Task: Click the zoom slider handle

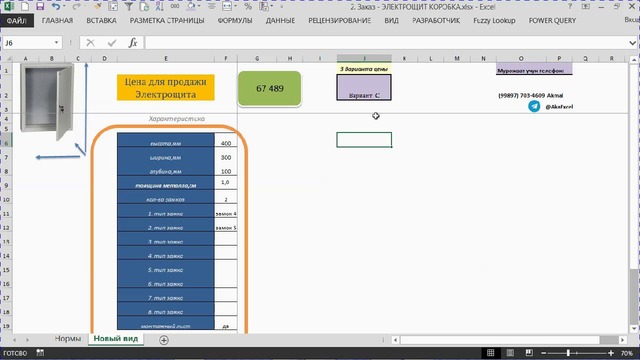Action: (x=568, y=353)
